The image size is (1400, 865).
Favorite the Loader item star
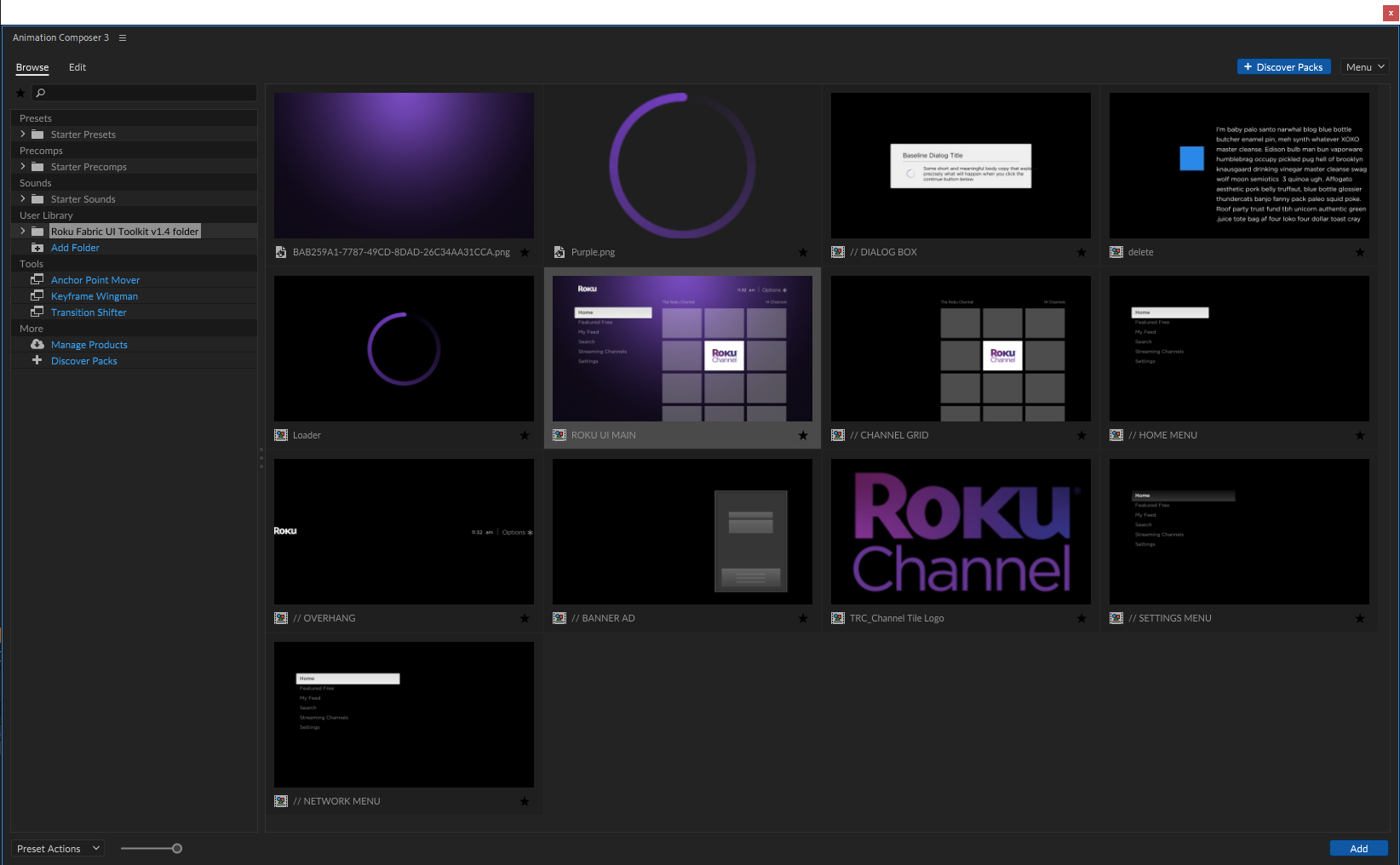(525, 435)
